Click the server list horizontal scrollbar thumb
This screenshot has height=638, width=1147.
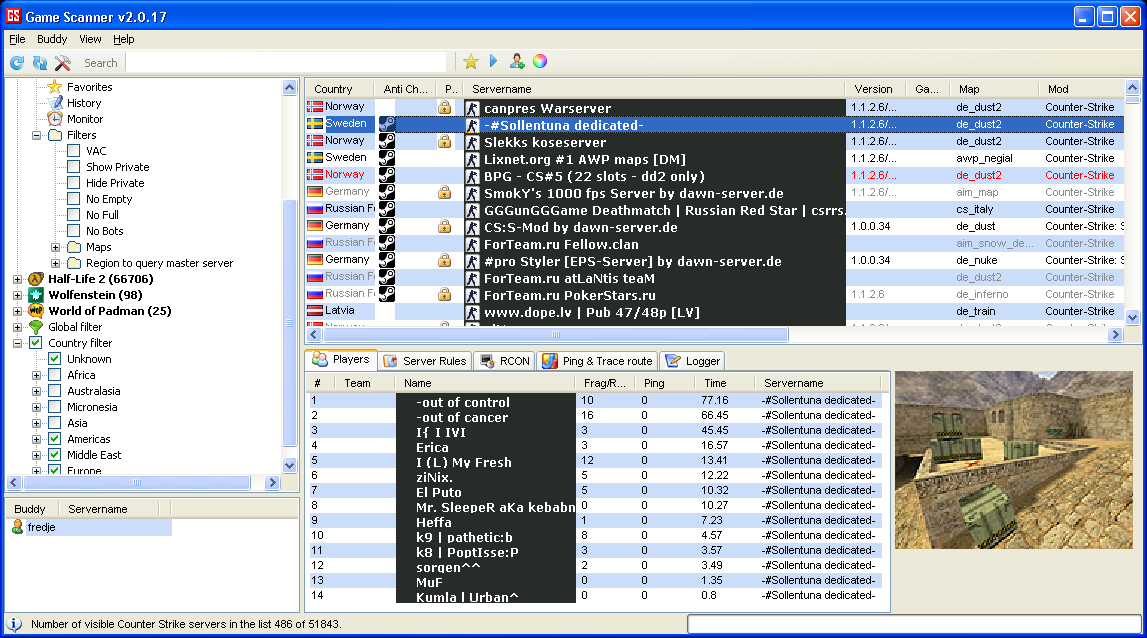[555, 334]
